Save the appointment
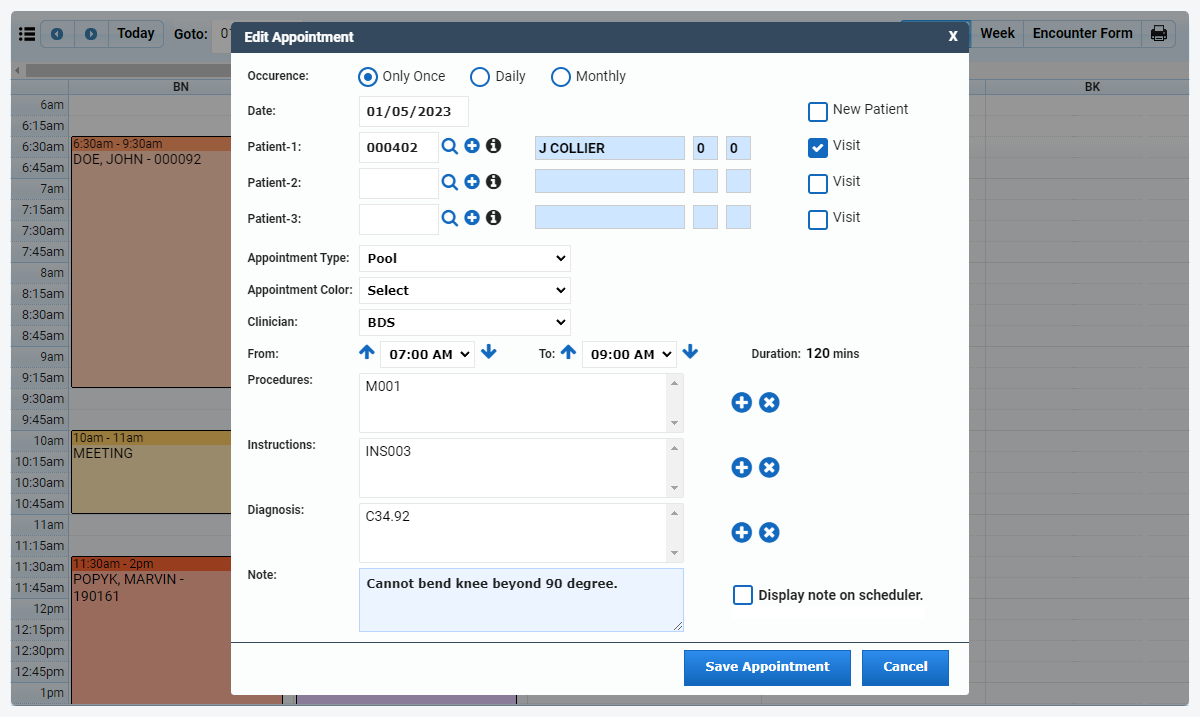This screenshot has height=717, width=1200. click(x=767, y=667)
